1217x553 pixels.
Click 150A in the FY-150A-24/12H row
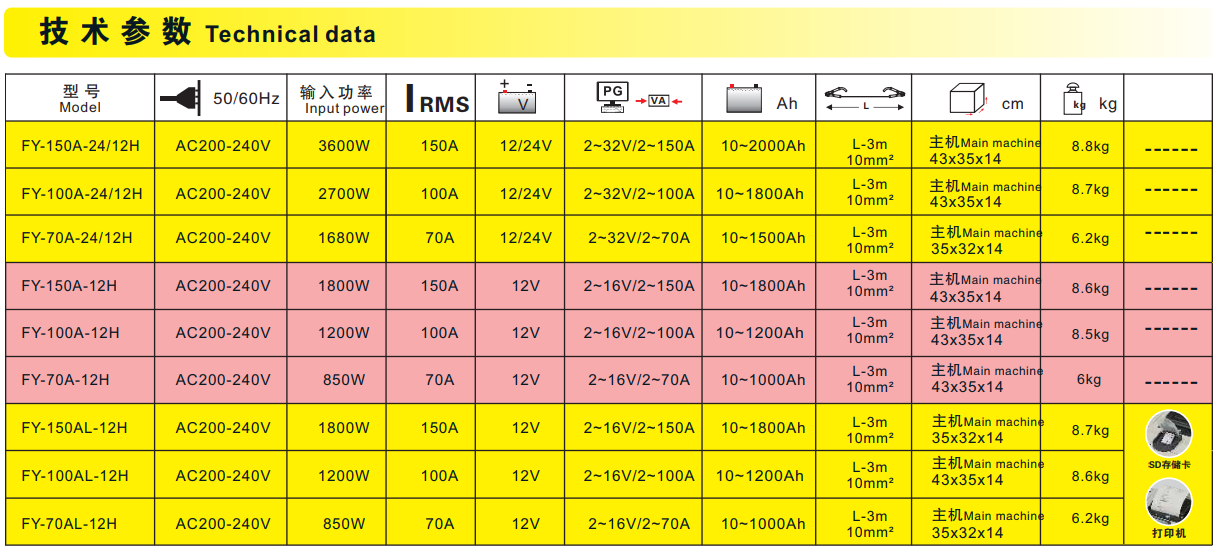(x=439, y=146)
